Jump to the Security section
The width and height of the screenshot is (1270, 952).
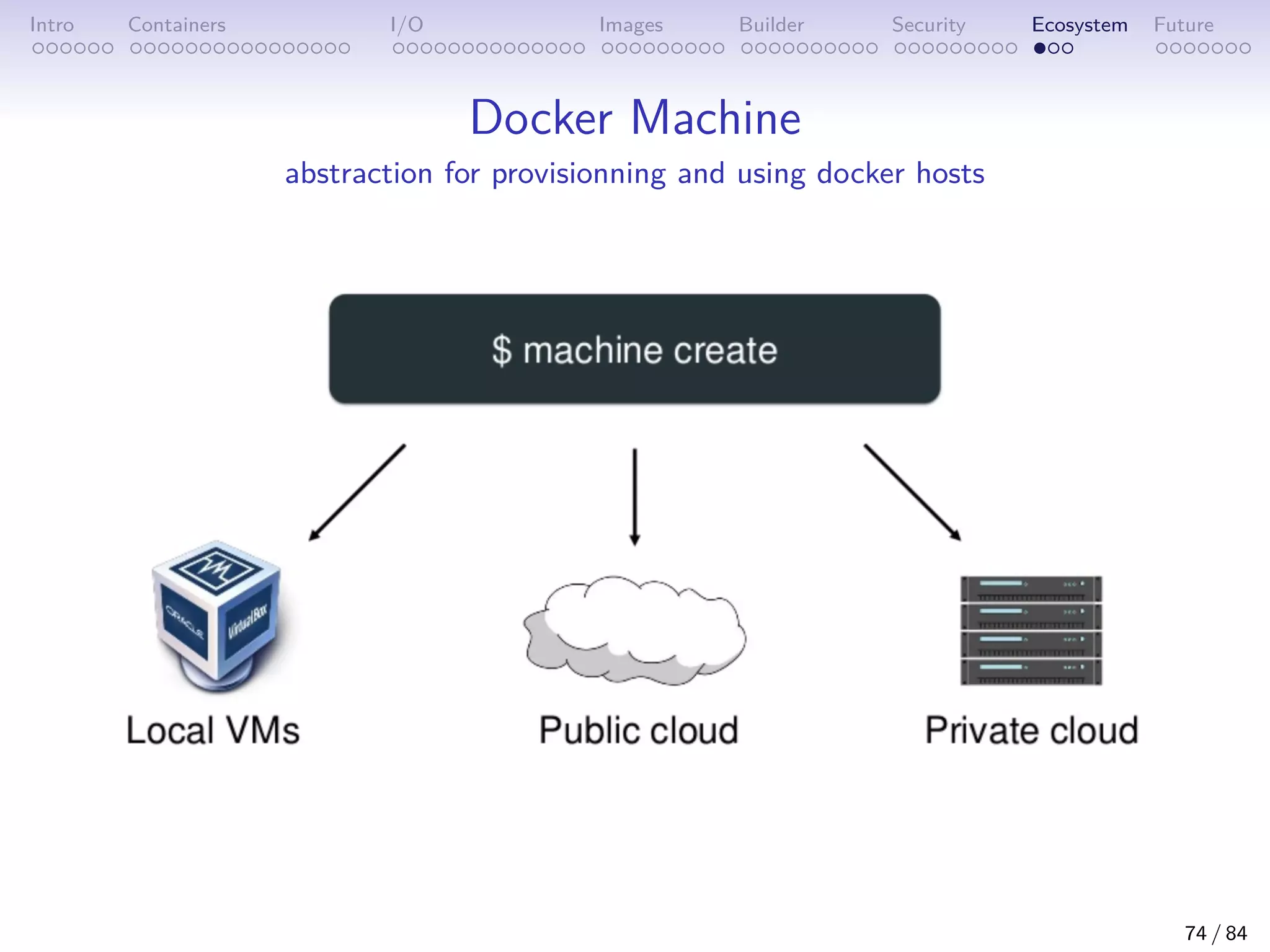coord(928,25)
